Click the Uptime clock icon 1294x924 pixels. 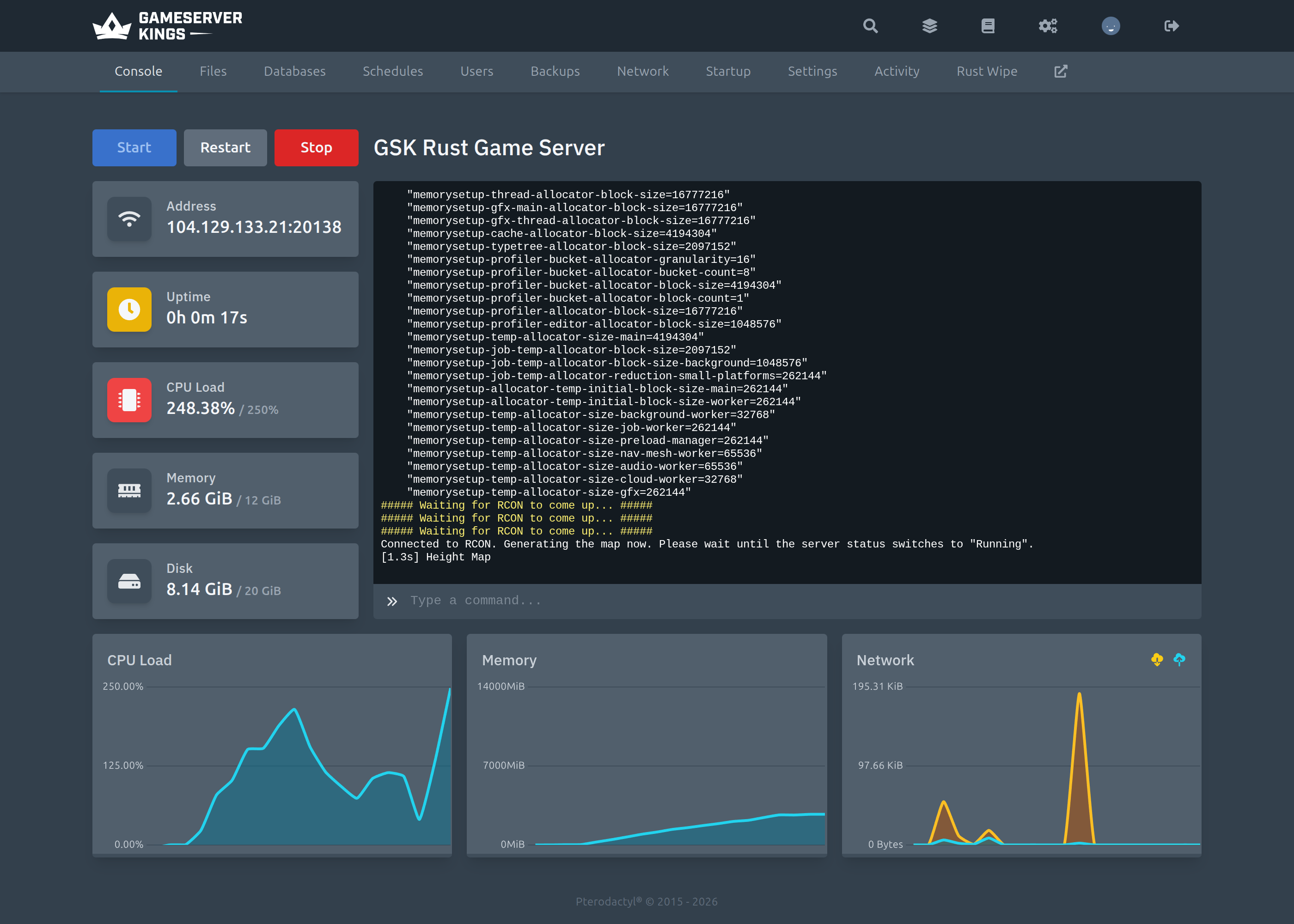click(128, 310)
